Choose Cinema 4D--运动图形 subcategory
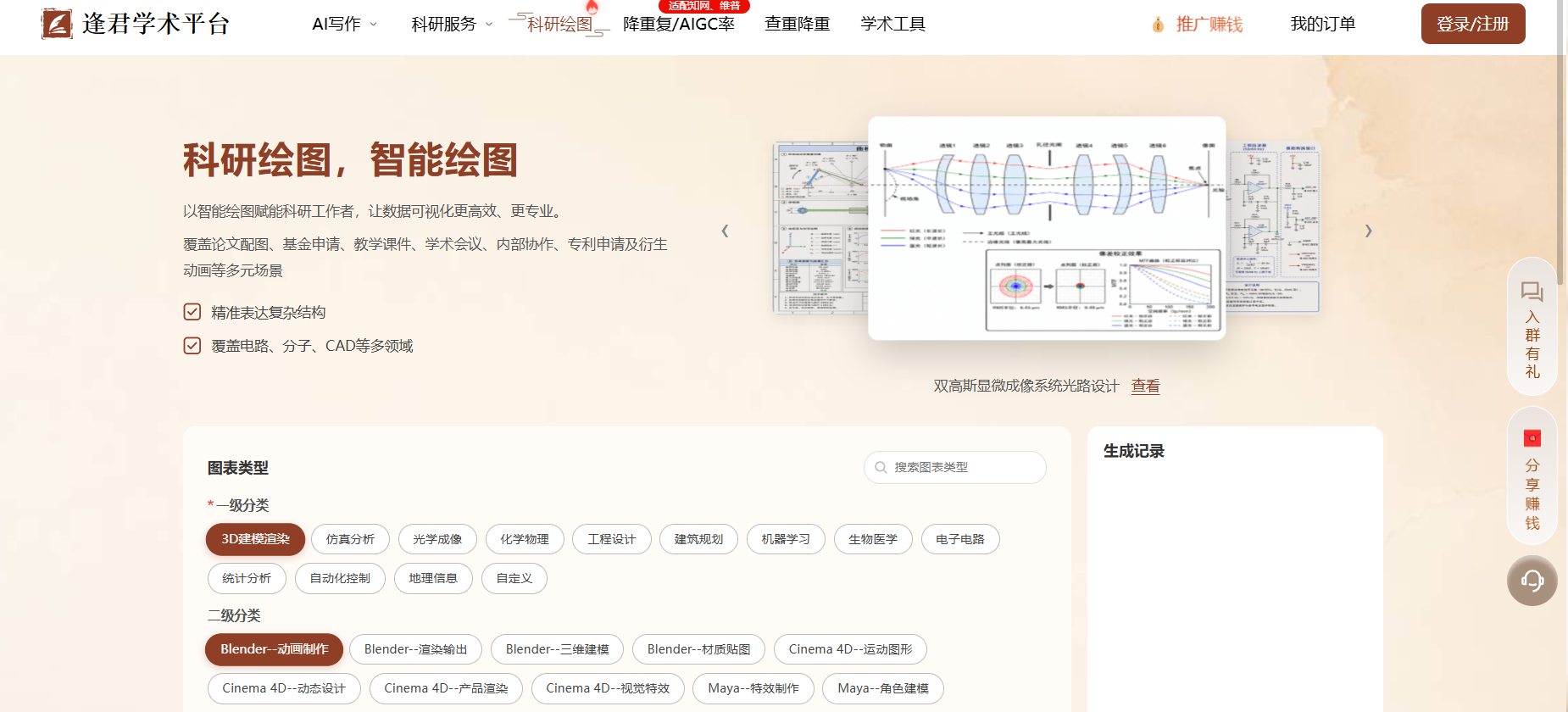Viewport: 1568px width, 712px height. pos(850,649)
